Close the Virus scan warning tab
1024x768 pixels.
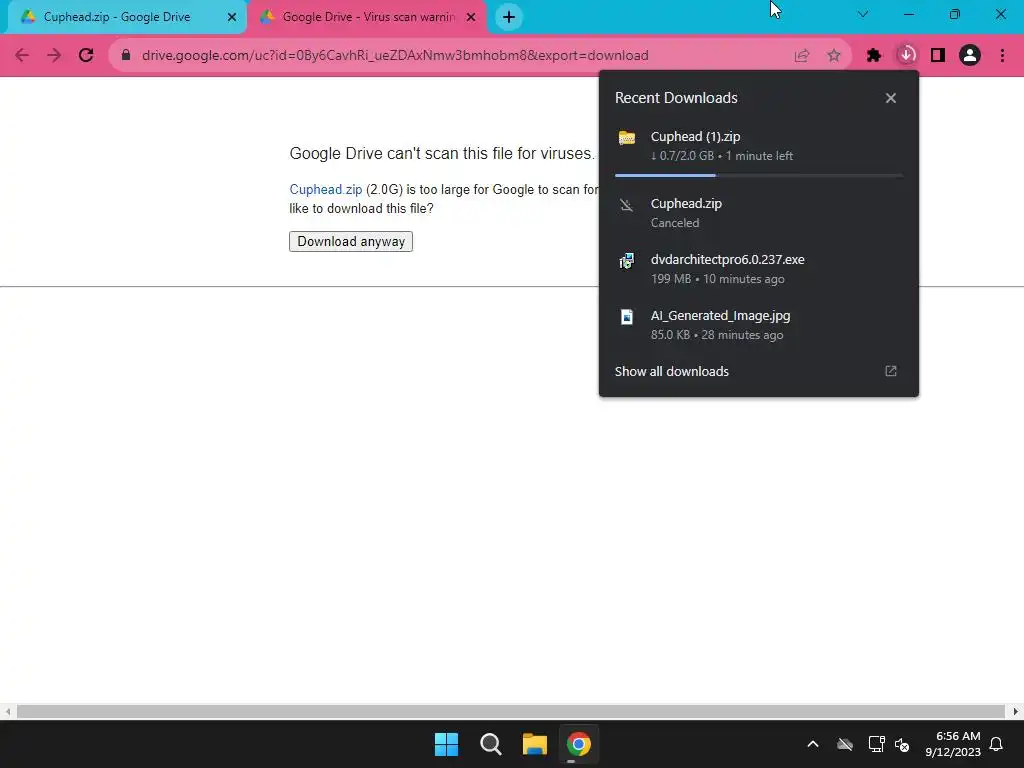coord(471,17)
